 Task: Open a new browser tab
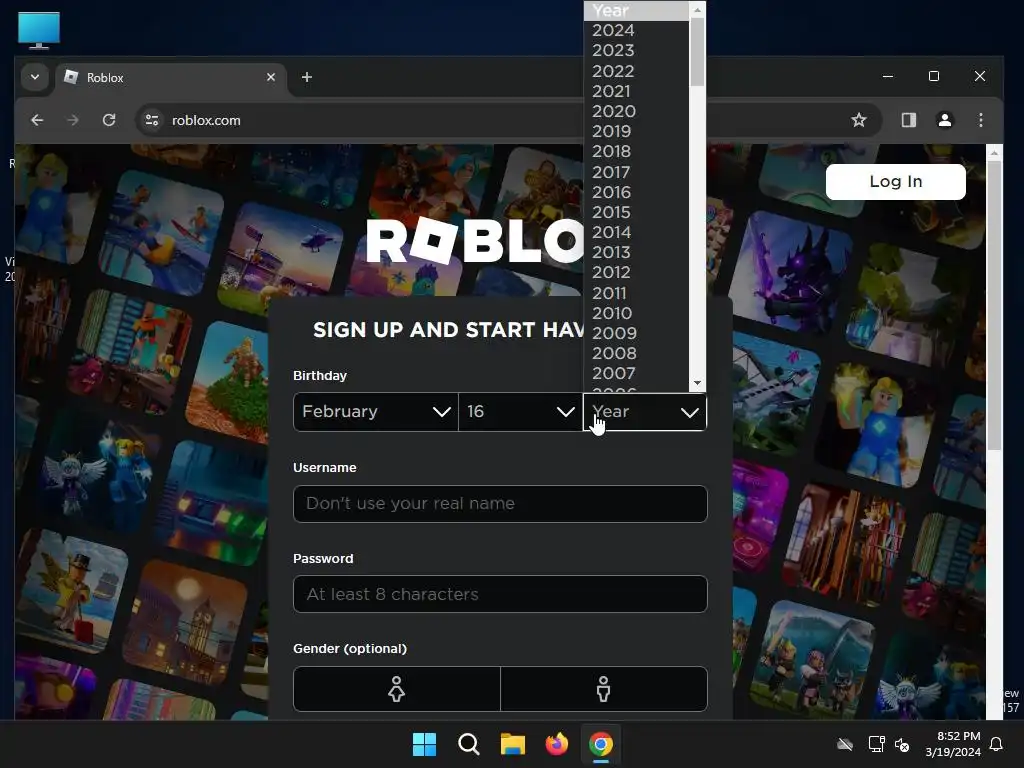[x=306, y=77]
